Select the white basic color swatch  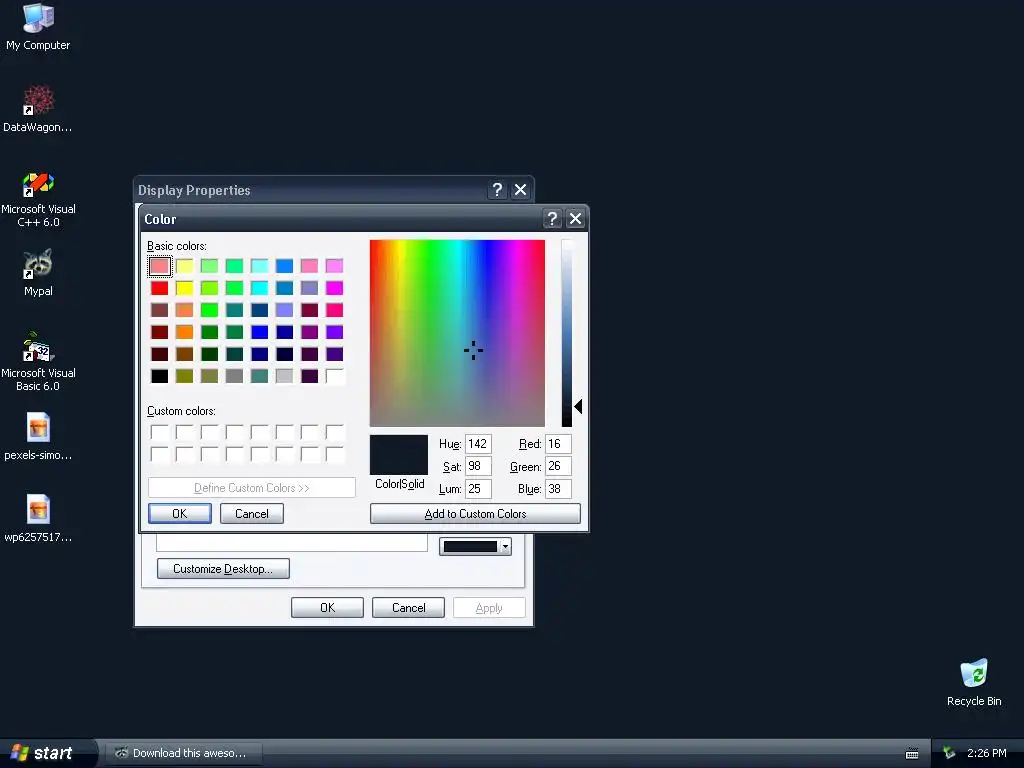pyautogui.click(x=334, y=376)
